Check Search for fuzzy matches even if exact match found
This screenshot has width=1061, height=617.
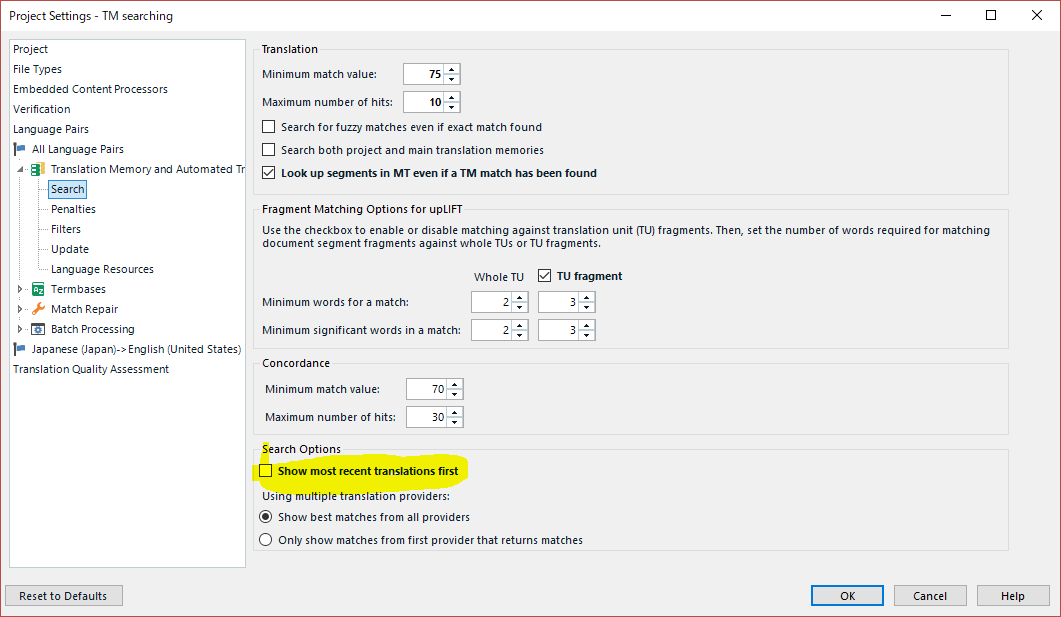[x=269, y=127]
